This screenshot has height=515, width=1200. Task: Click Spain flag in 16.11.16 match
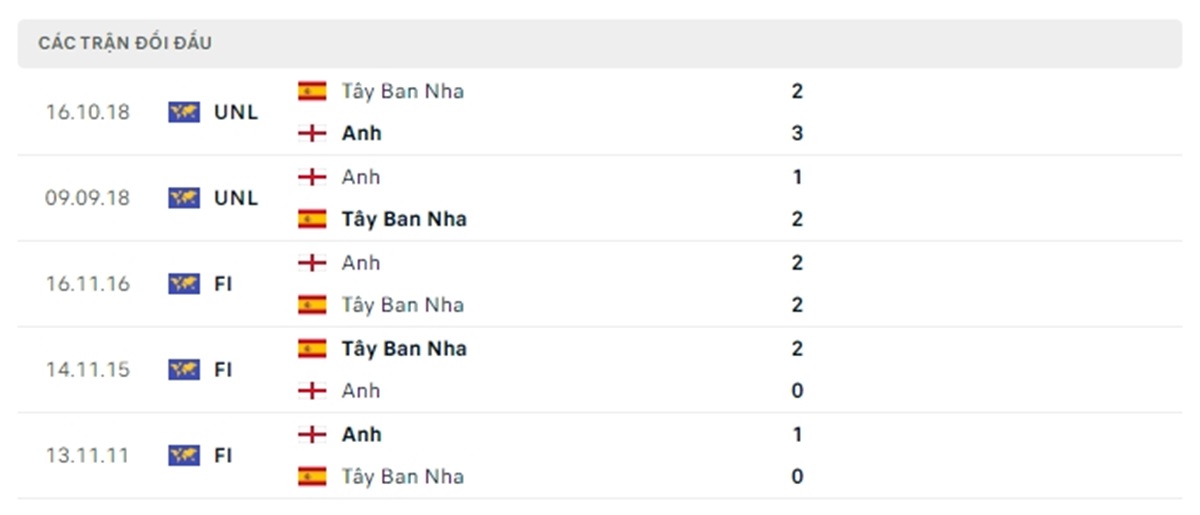pos(312,304)
